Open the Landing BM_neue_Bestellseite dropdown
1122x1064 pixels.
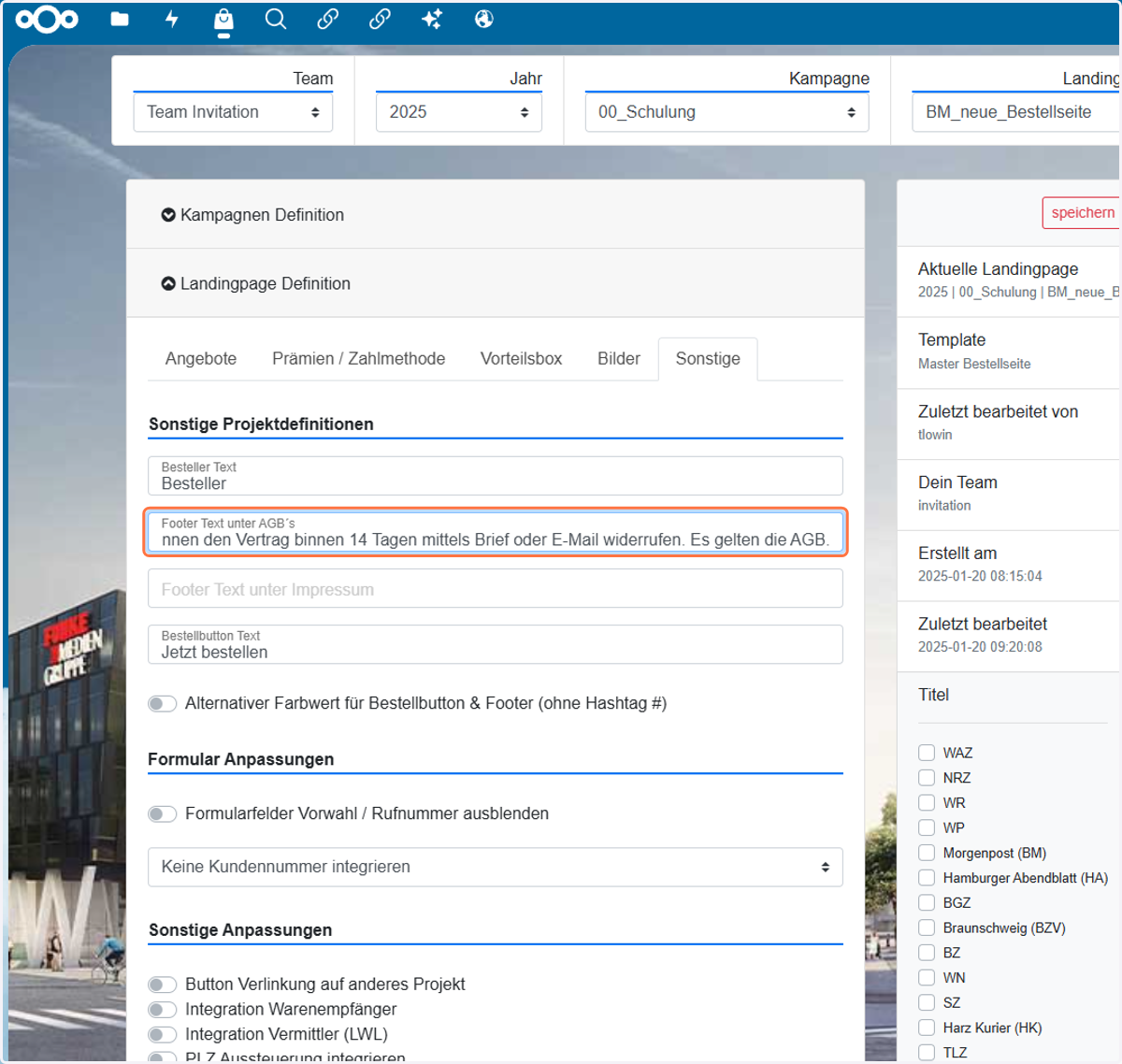click(x=1016, y=112)
